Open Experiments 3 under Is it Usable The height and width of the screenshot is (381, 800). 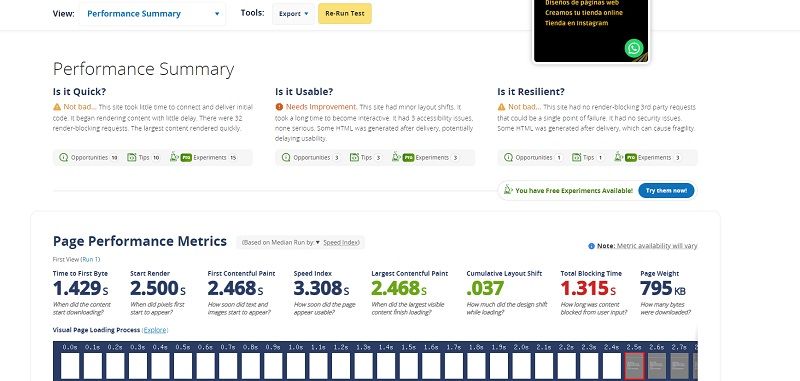425,158
